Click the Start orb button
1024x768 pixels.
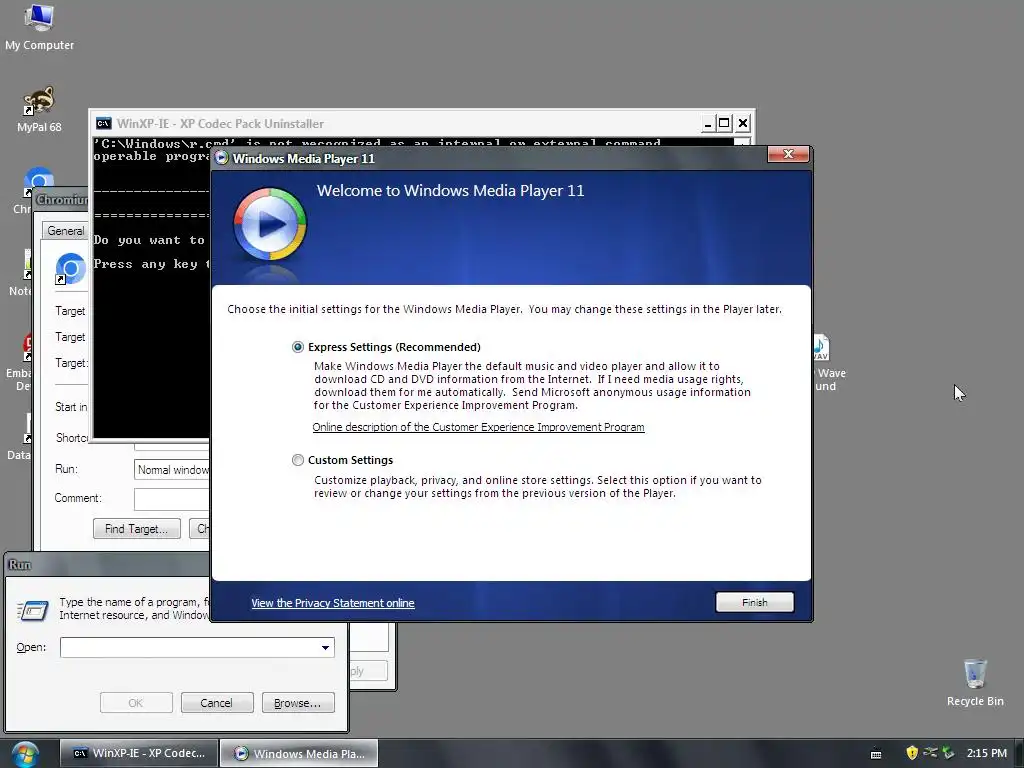(x=25, y=754)
